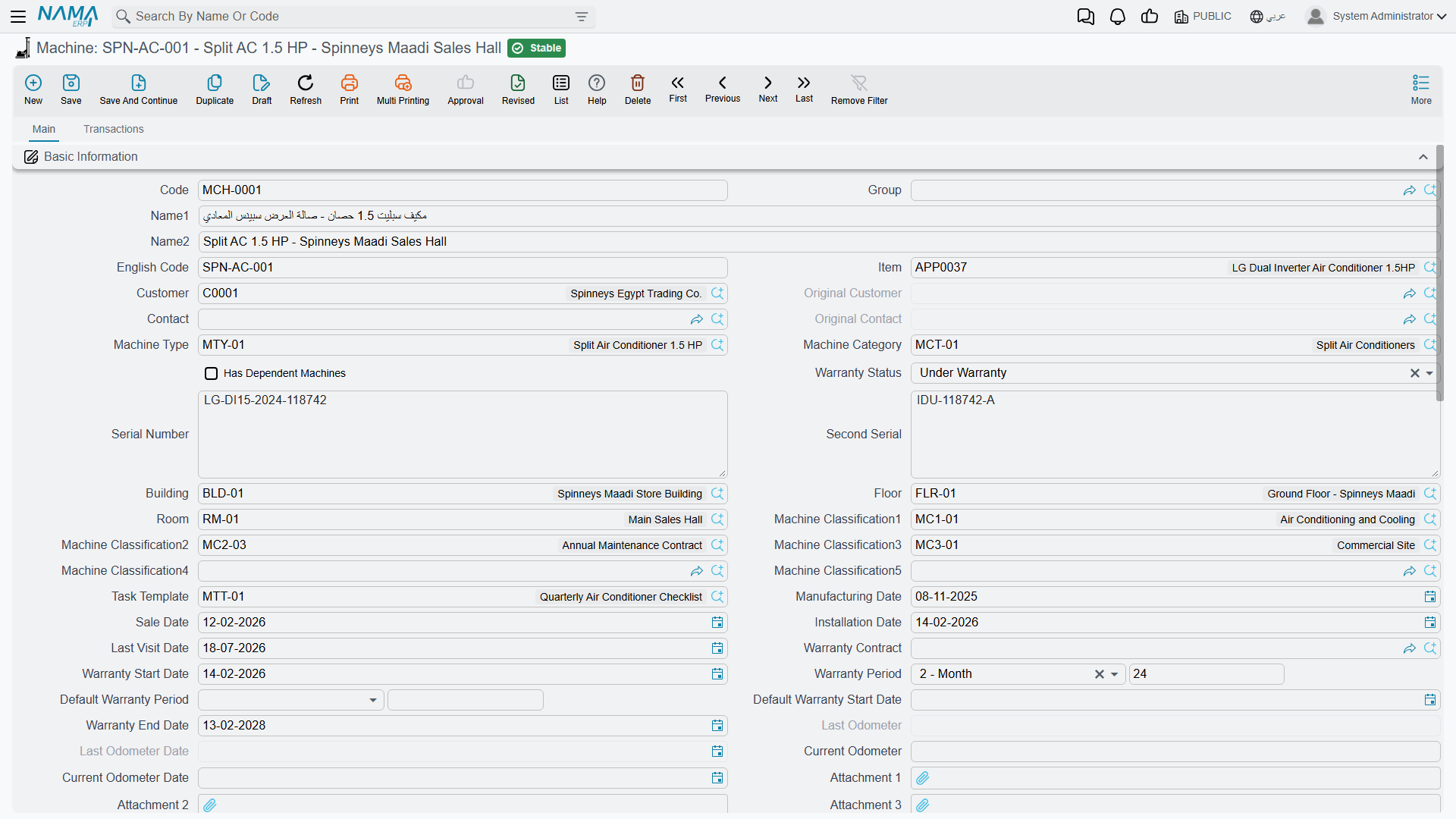Click the Current Odometer input field
This screenshot has height=819, width=1456.
coord(1175,752)
